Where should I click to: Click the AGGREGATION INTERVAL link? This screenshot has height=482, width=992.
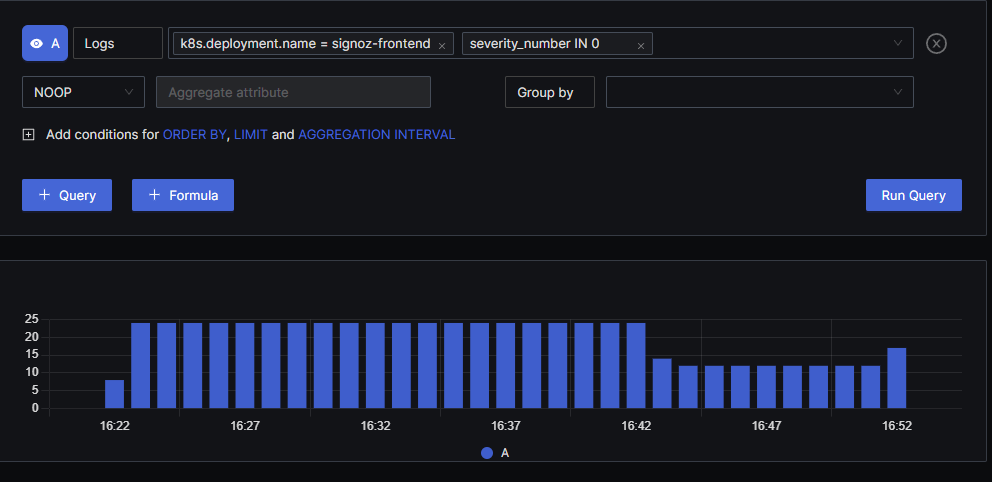tap(376, 135)
